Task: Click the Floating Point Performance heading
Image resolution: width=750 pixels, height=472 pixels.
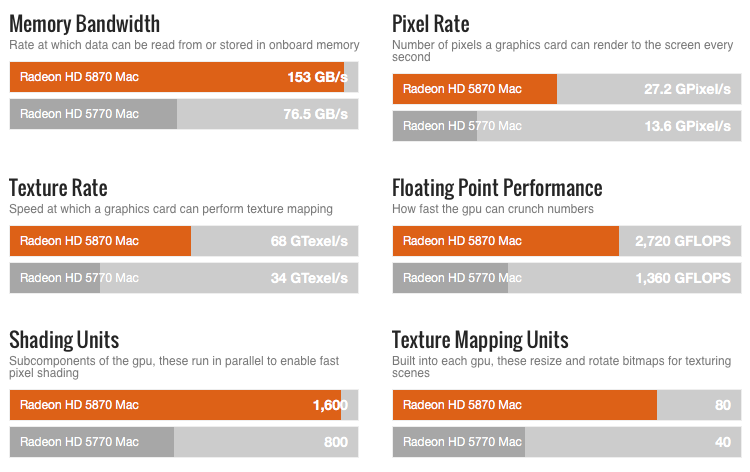Action: 497,188
